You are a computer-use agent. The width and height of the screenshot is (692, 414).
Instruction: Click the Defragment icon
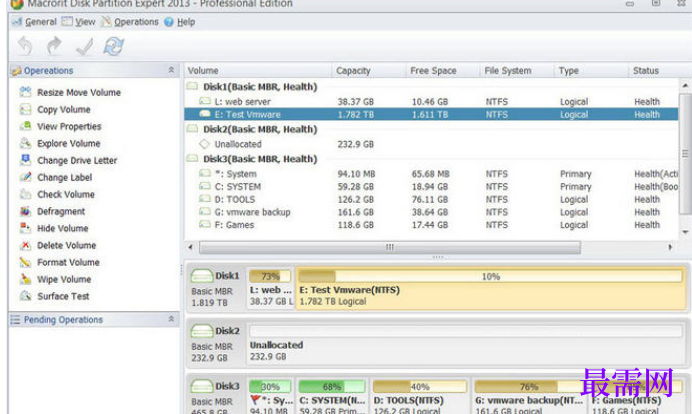pos(26,211)
